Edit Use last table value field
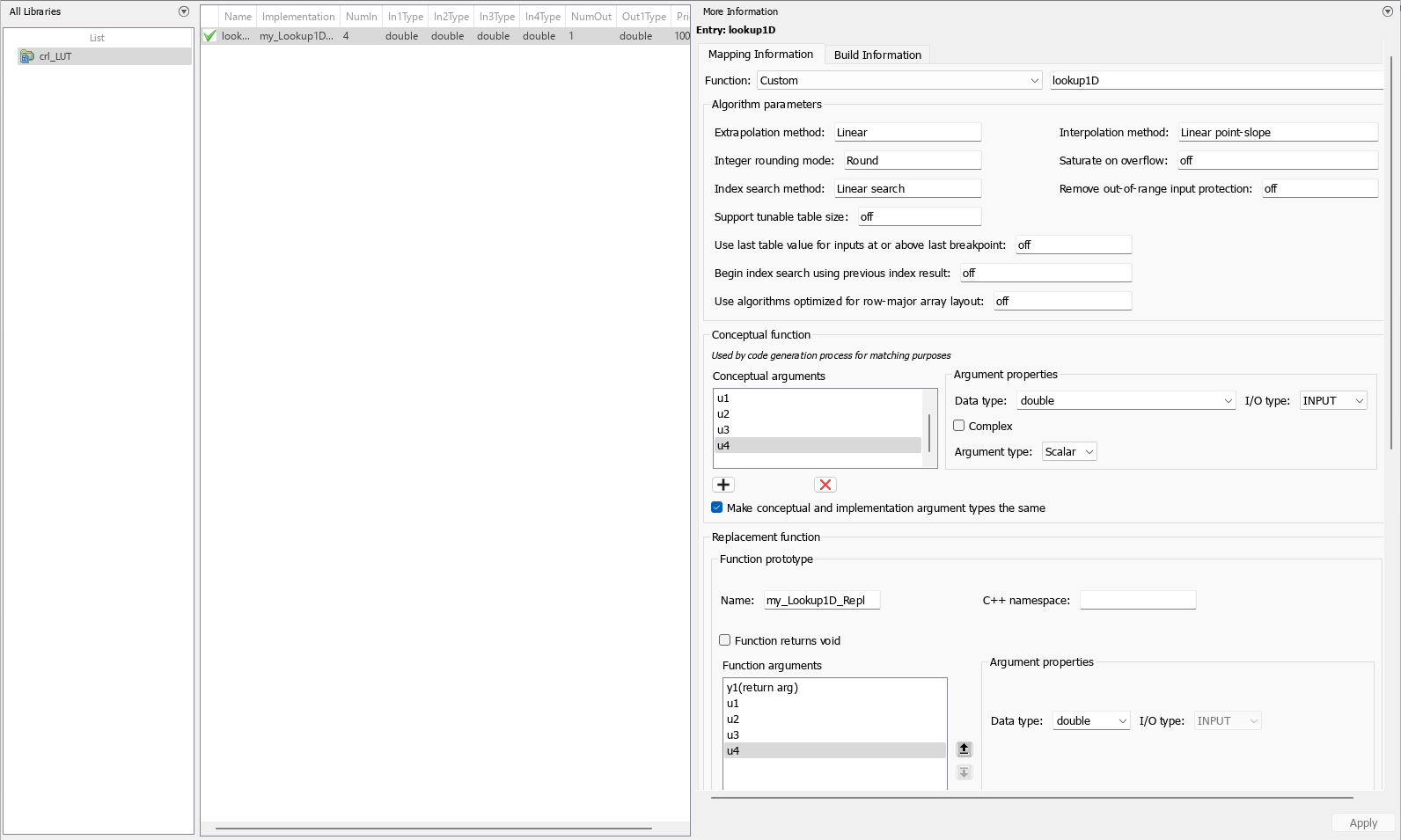The image size is (1401, 840). pos(1074,245)
